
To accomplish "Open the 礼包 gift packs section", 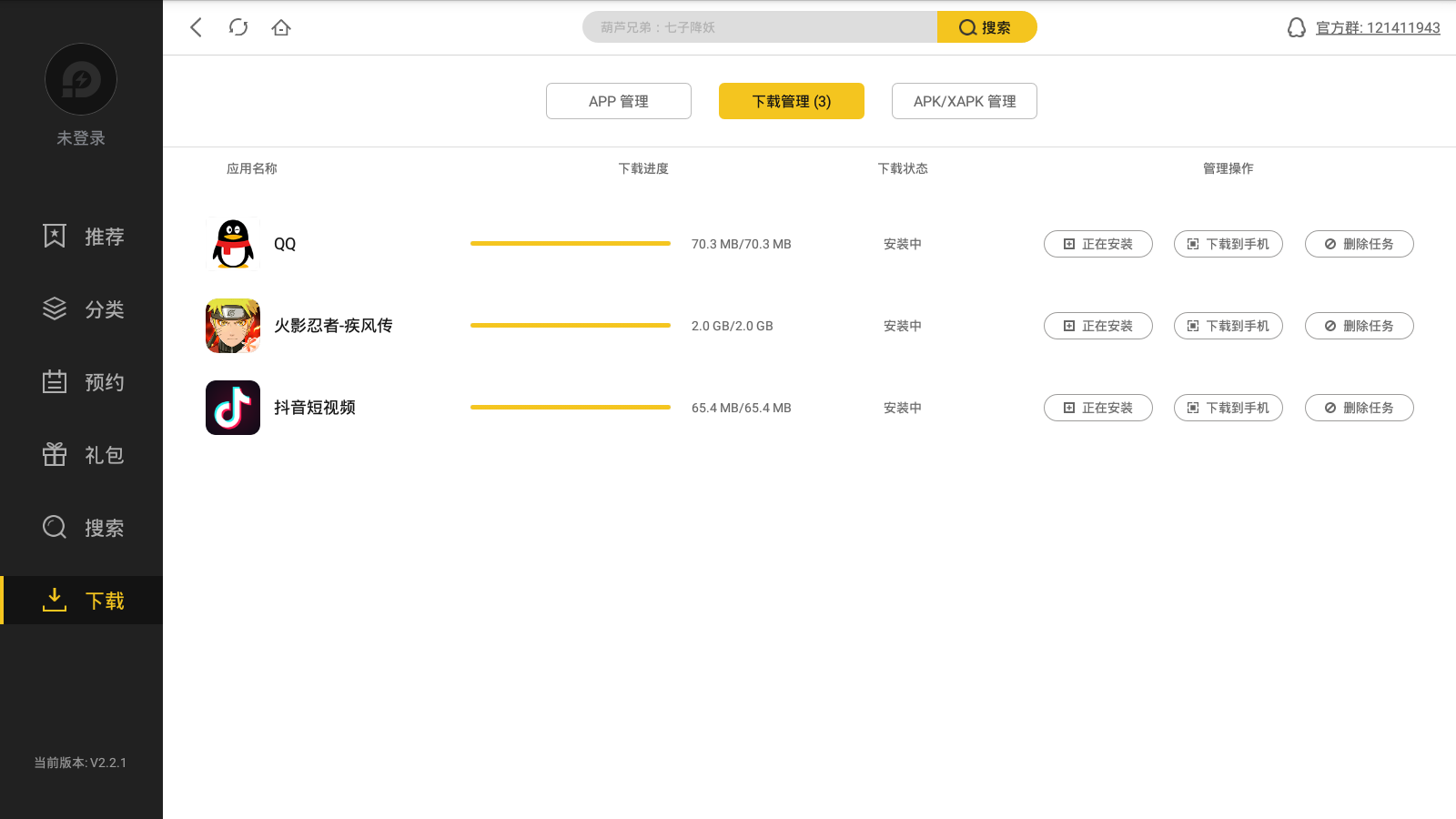I will pyautogui.click(x=82, y=455).
